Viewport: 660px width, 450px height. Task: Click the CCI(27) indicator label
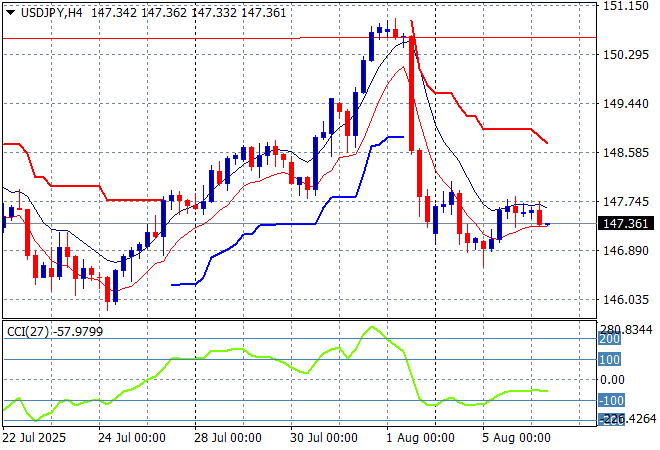tap(28, 332)
